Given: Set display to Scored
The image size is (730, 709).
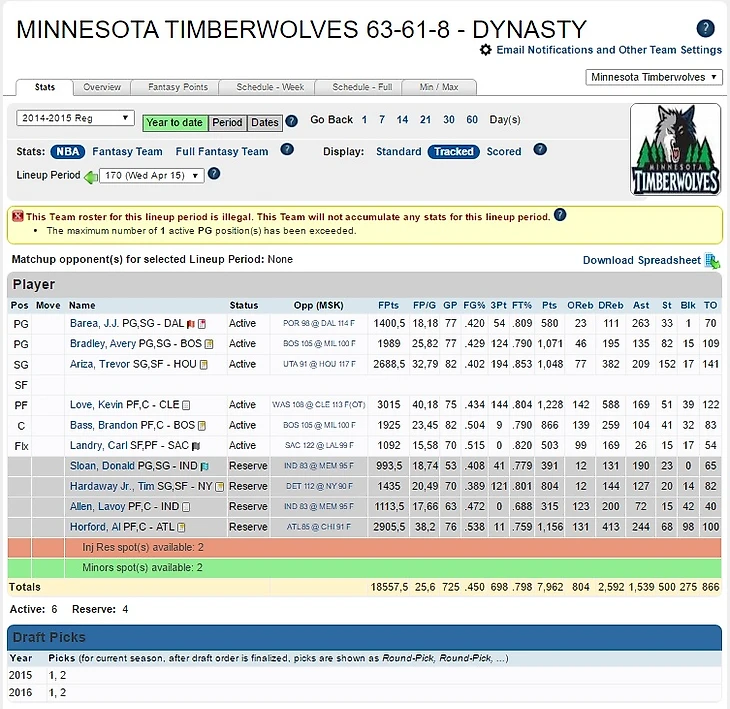Looking at the screenshot, I should pos(504,152).
